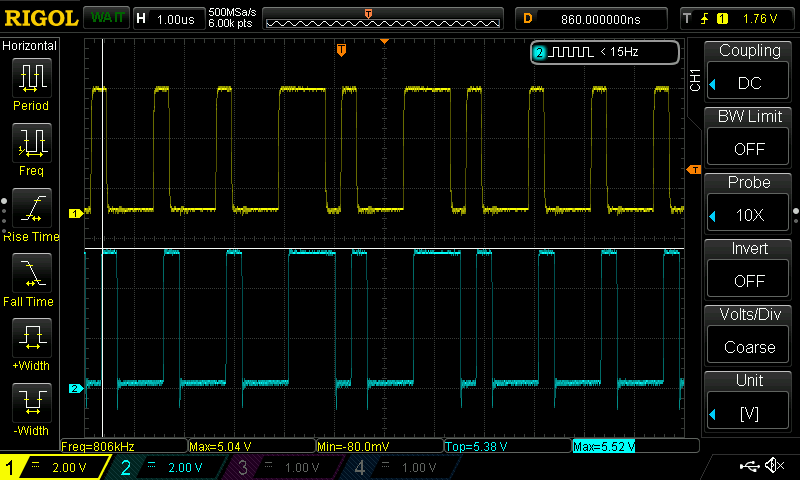
Task: Select the Freq measurement icon
Action: point(31,143)
